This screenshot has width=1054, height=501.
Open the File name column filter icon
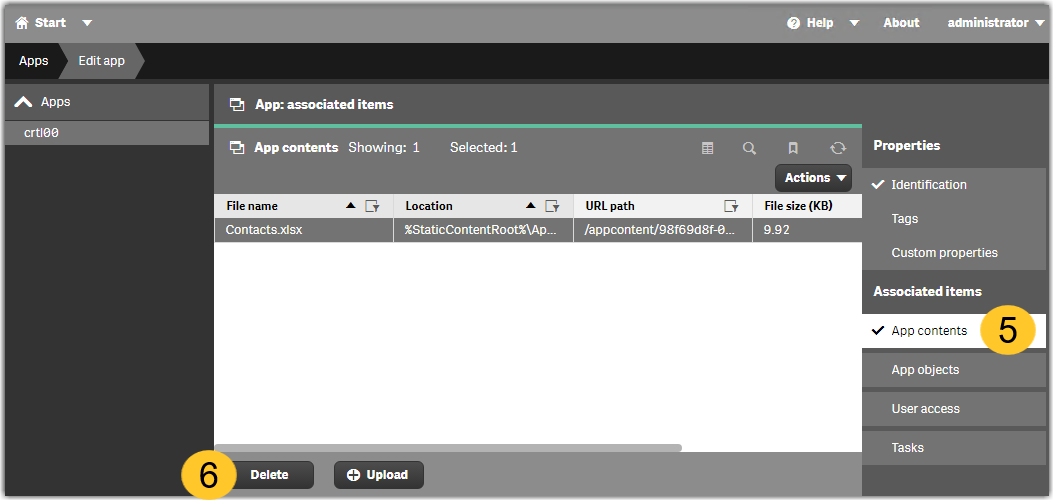tap(373, 206)
